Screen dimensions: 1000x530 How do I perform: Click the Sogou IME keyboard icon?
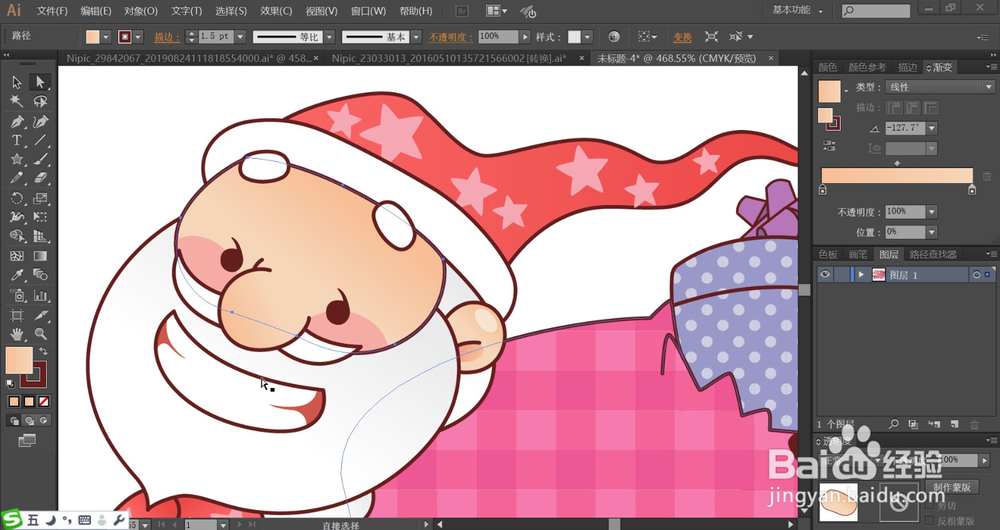tap(84, 520)
